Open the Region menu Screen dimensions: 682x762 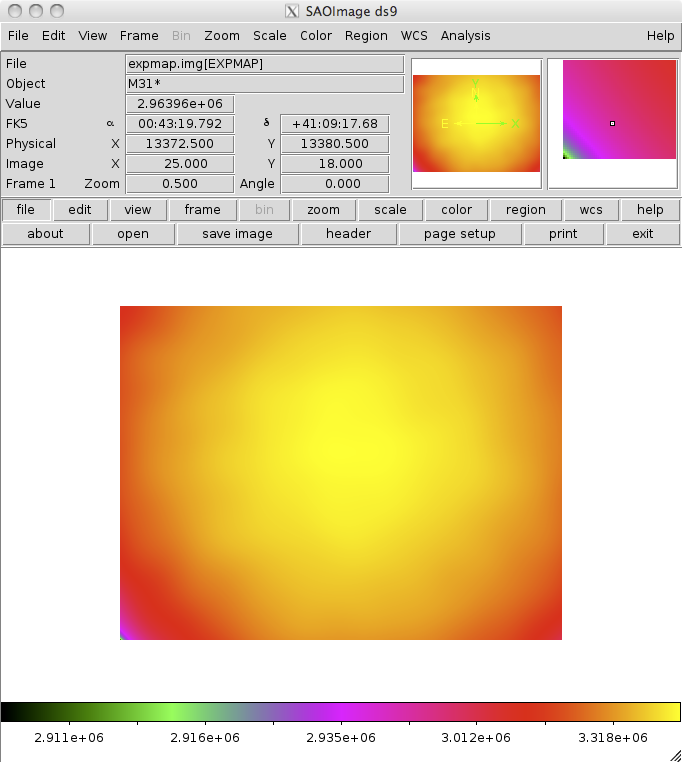[x=366, y=35]
